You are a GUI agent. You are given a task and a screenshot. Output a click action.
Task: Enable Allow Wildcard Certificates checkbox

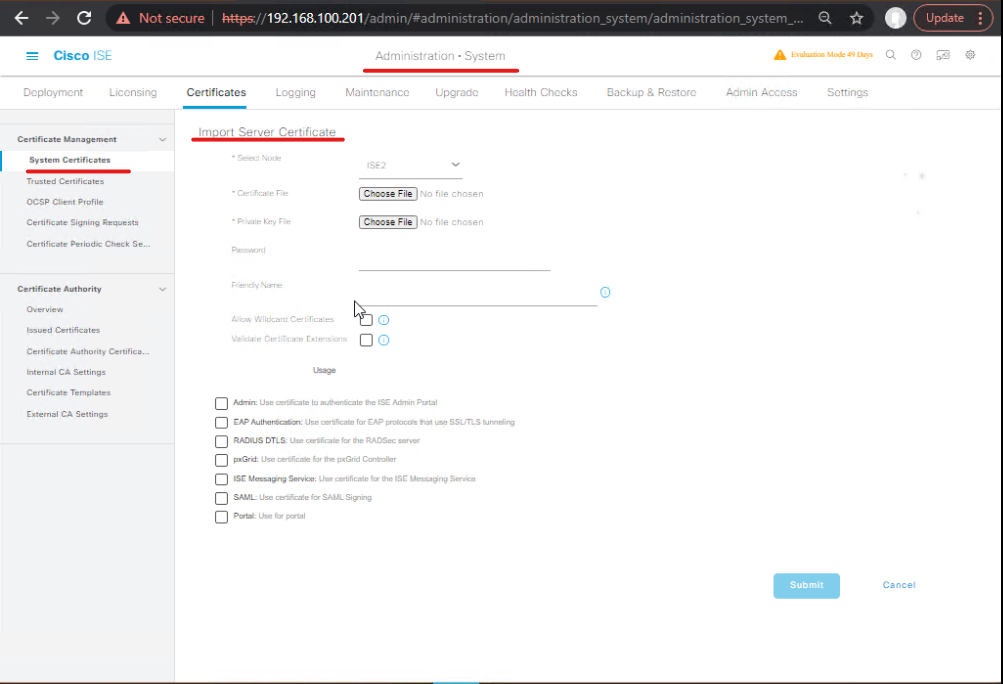coord(367,320)
